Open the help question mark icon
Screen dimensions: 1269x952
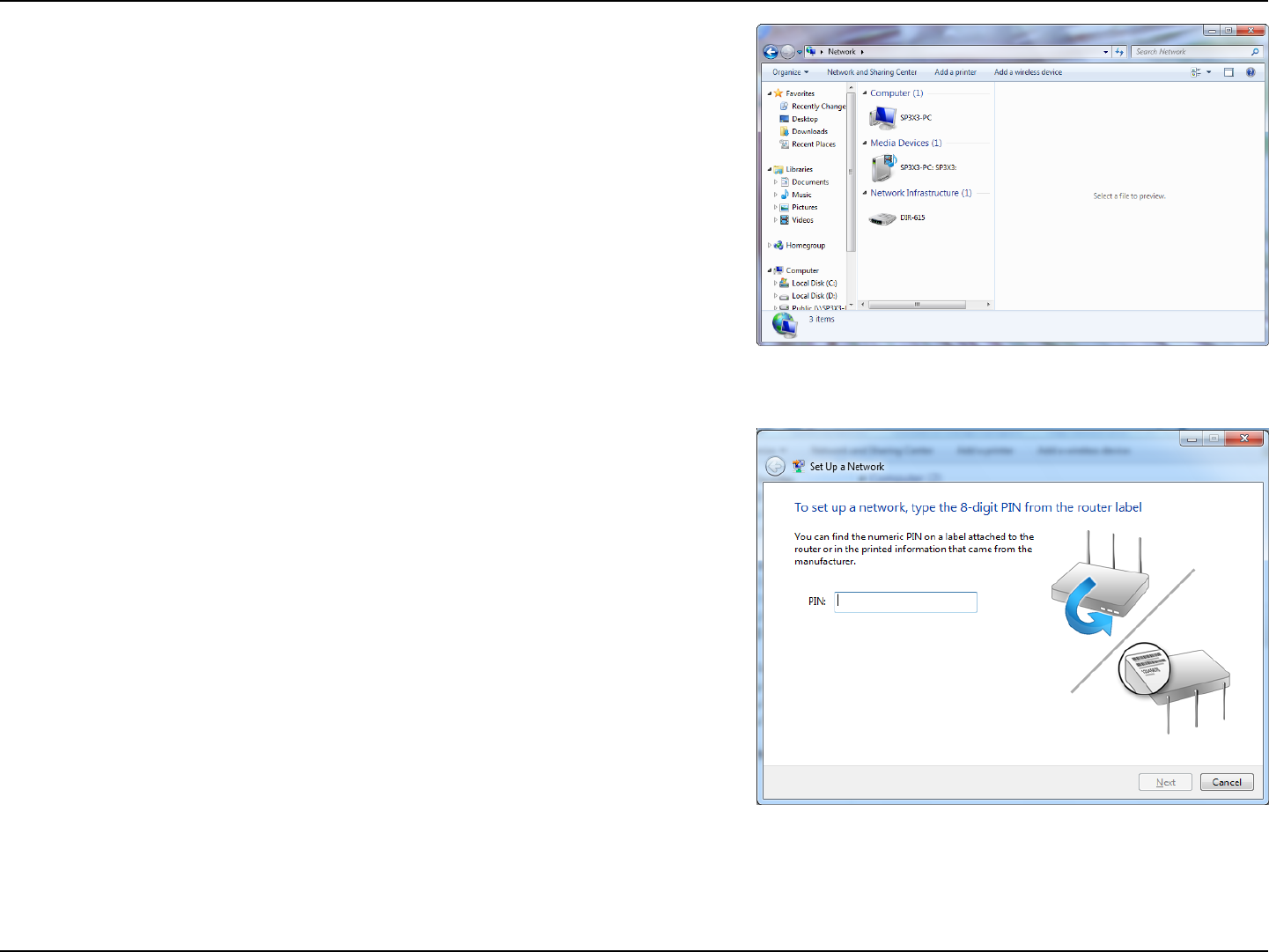click(x=1251, y=72)
